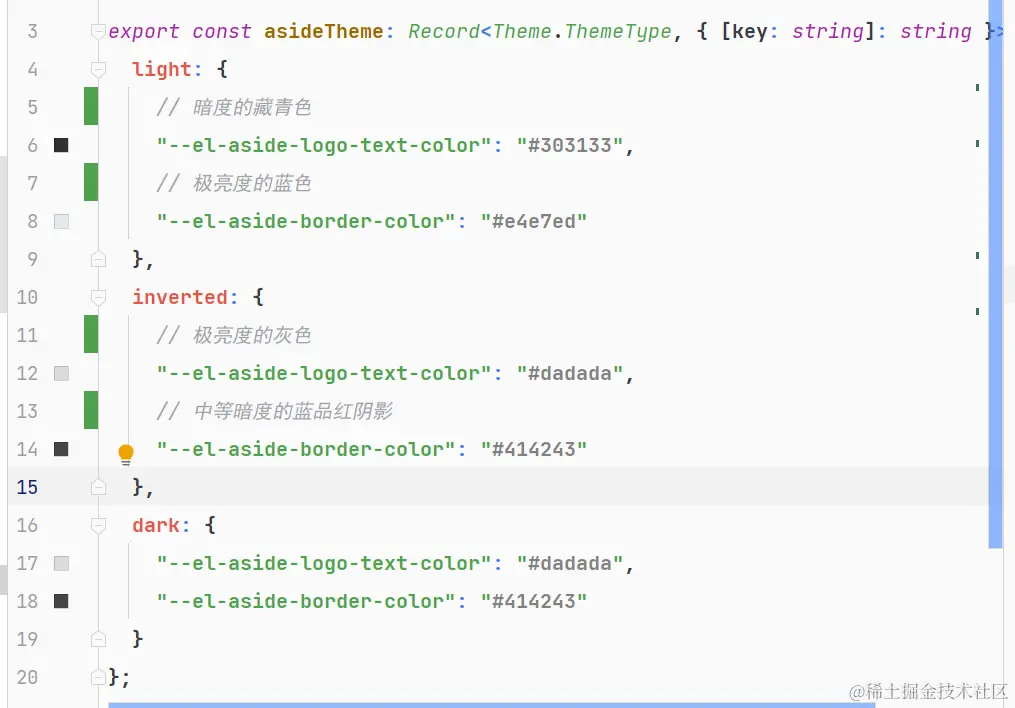Click the dark property key
The height and width of the screenshot is (708, 1015).
click(x=156, y=525)
